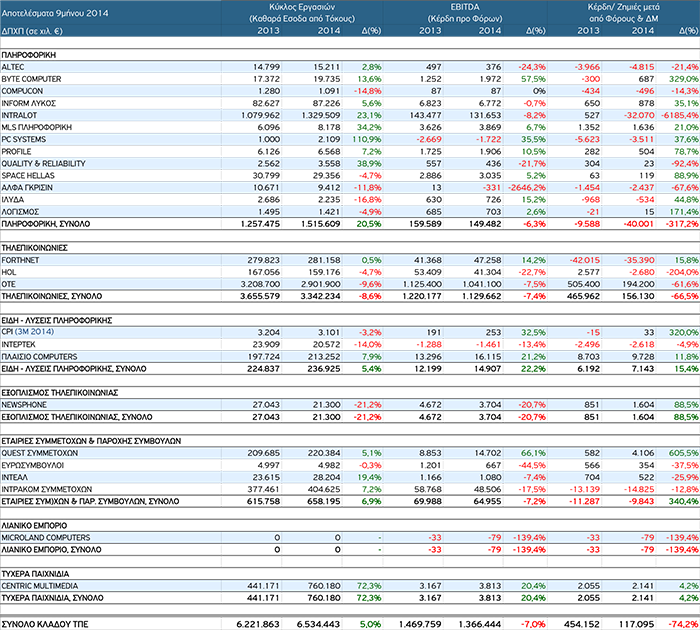Click the INTEPTEK row label

coord(18,344)
